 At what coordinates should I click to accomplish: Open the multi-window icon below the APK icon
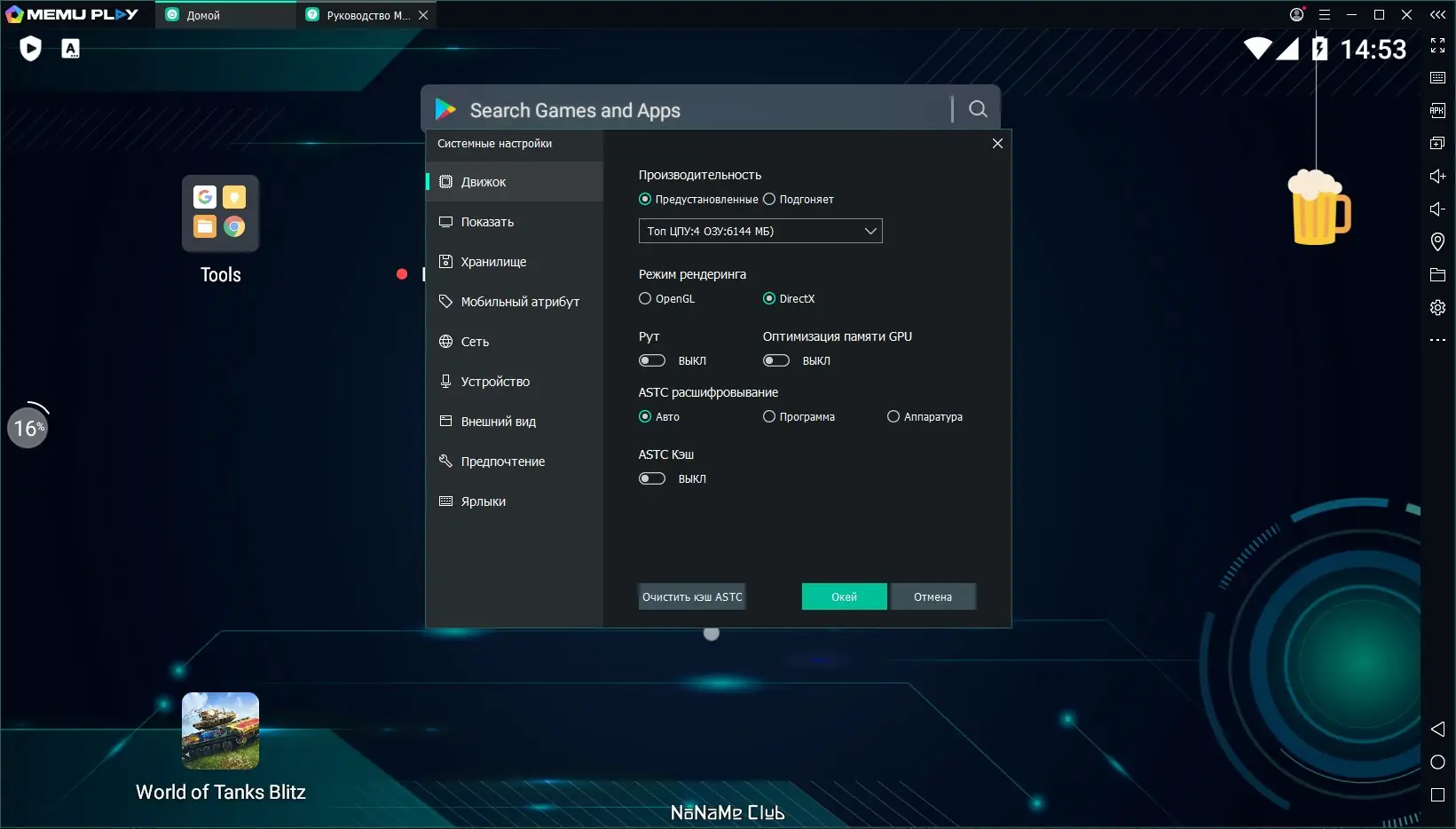point(1437,143)
